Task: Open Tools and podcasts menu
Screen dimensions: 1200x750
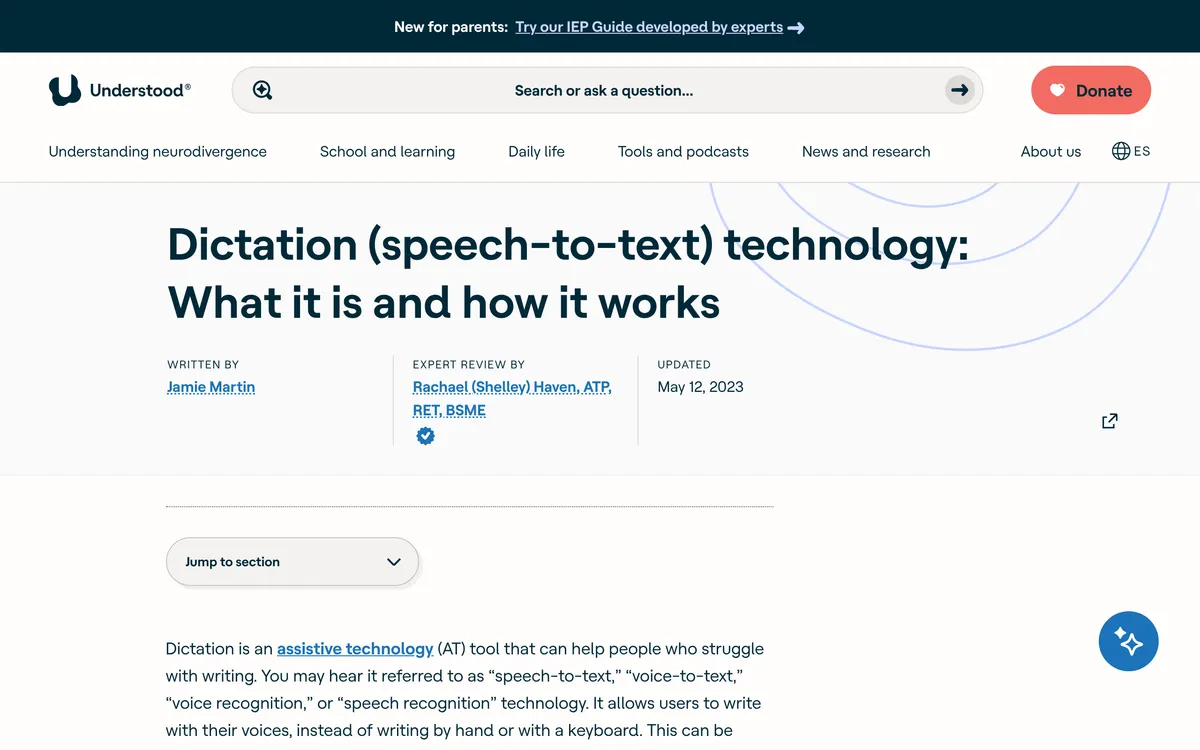Action: 683,152
